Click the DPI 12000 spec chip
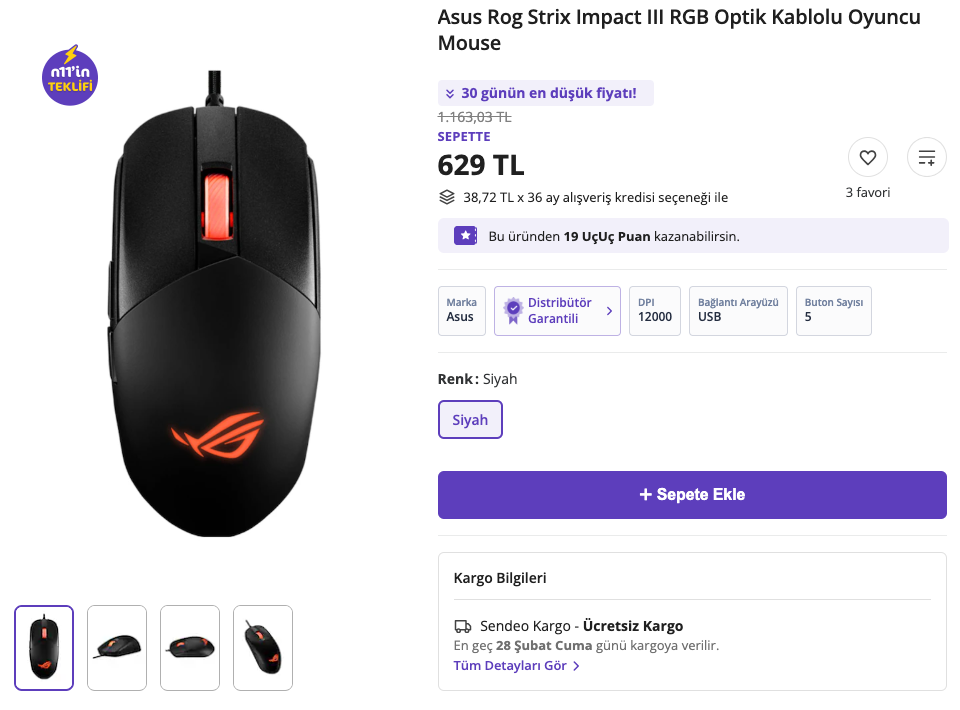Image resolution: width=960 pixels, height=710 pixels. (x=655, y=310)
